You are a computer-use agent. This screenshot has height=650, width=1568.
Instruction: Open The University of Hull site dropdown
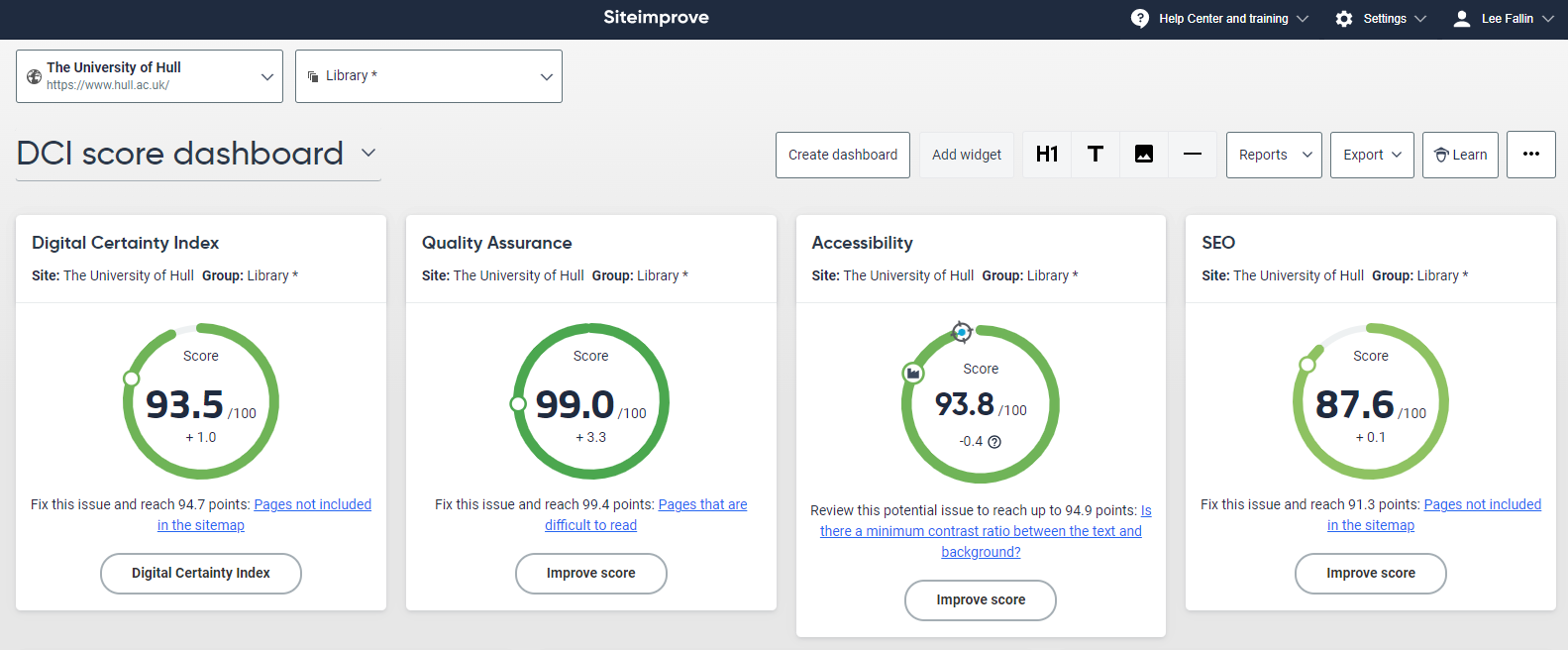point(150,76)
